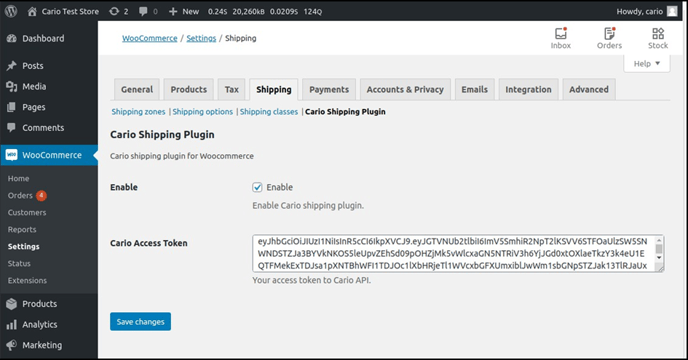Screen dimensions: 688x360
Task: Go to the Settings breadcrumb link
Action: click(x=201, y=38)
